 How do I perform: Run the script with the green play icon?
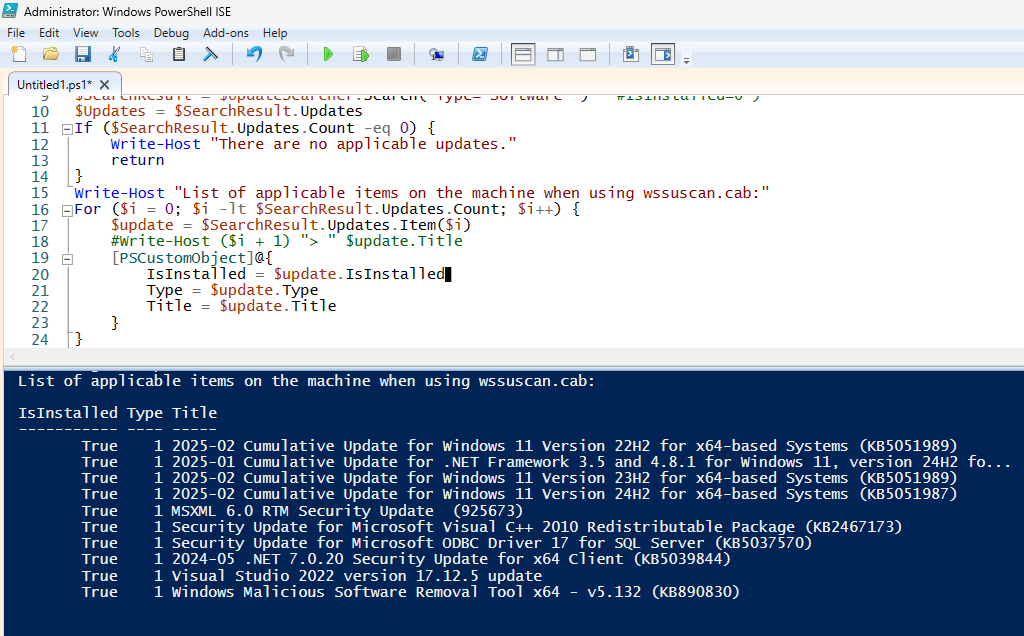(328, 54)
